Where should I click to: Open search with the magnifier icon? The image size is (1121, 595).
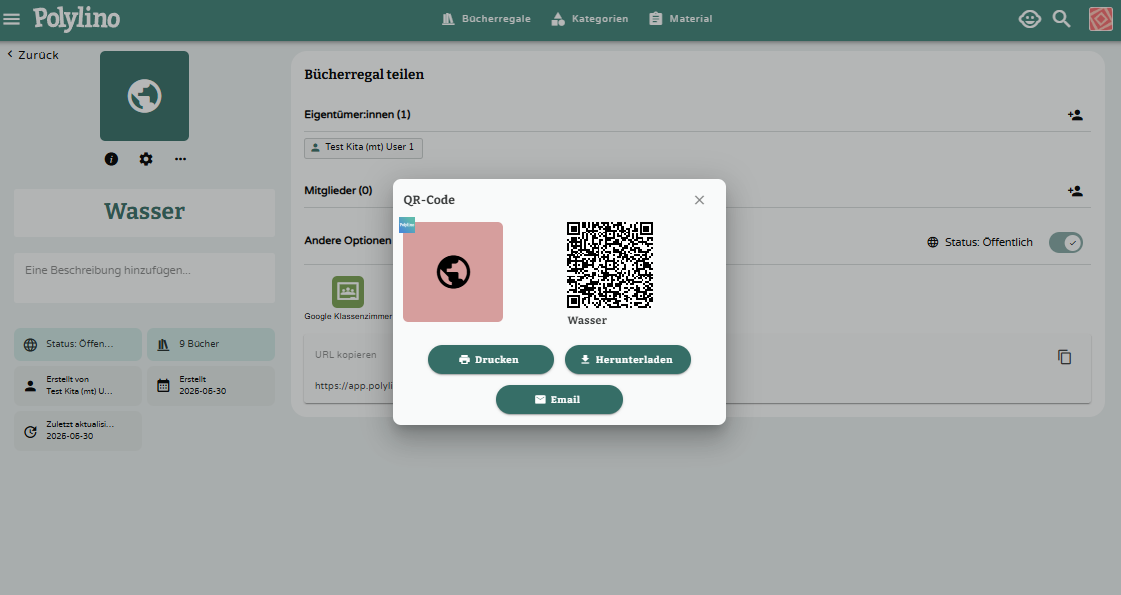pyautogui.click(x=1062, y=19)
